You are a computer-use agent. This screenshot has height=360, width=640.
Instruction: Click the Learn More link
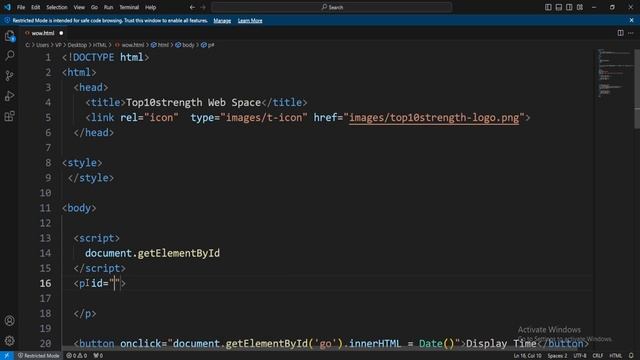coord(250,20)
